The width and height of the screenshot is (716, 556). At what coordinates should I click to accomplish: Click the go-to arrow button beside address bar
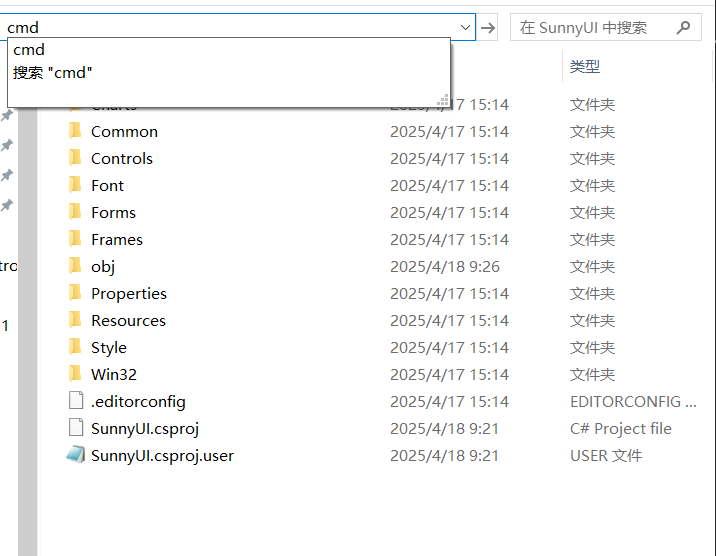[x=488, y=28]
